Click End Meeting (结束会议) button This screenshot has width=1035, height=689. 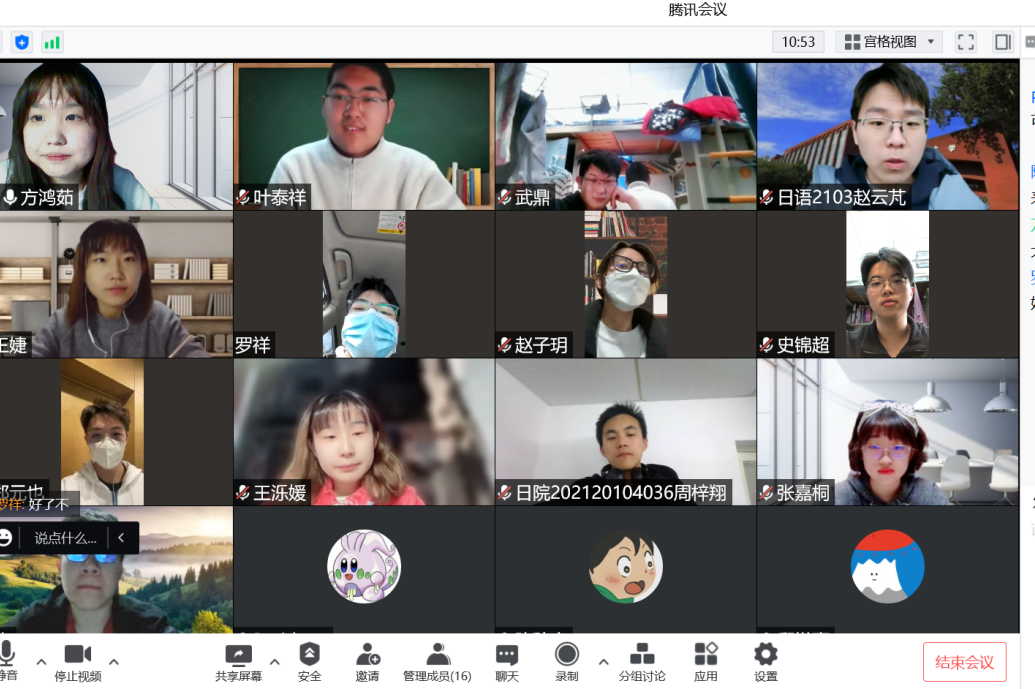pyautogui.click(x=964, y=662)
